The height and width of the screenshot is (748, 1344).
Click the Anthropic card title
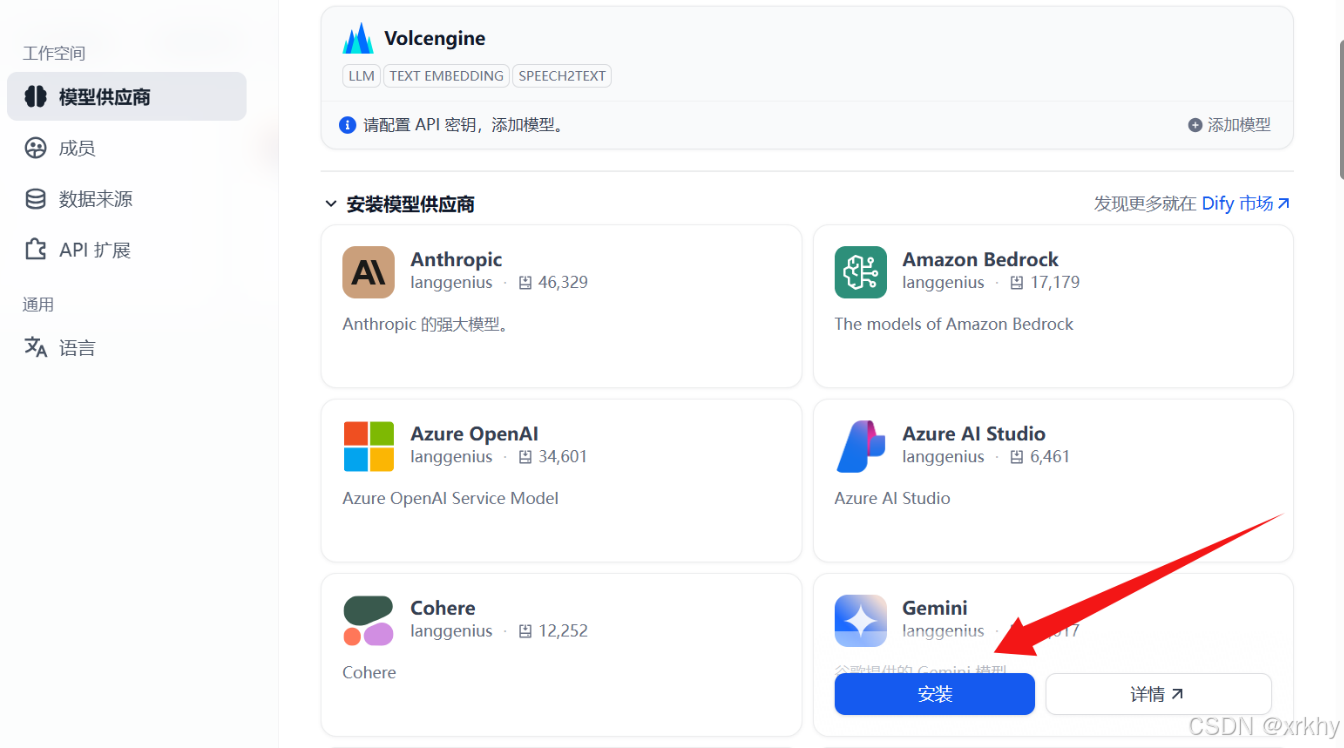(456, 259)
